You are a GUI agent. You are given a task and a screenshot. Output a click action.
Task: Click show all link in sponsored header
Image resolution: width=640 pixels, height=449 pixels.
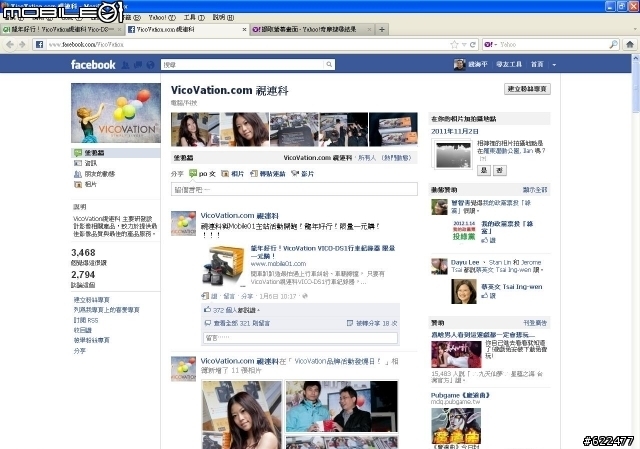pyautogui.click(x=535, y=190)
